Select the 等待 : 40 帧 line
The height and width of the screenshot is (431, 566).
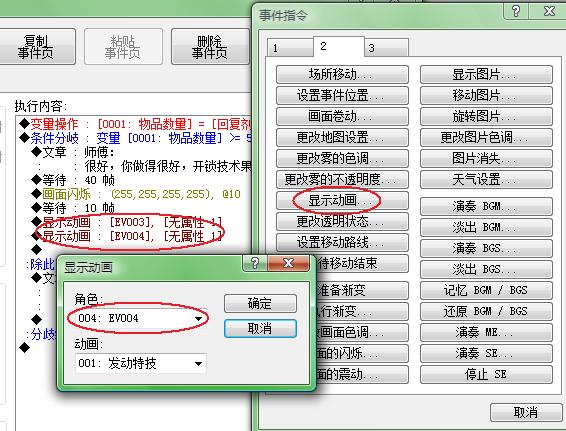[x=73, y=180]
